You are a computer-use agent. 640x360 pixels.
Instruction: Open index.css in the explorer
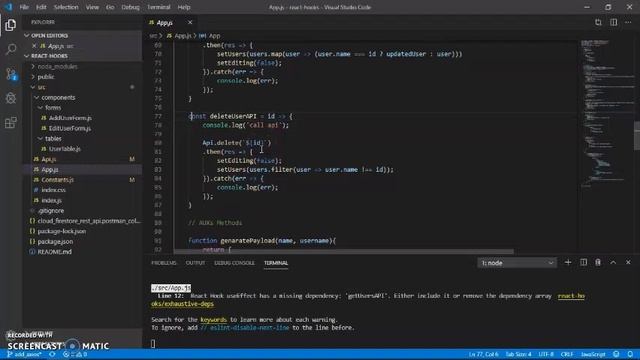click(x=53, y=190)
